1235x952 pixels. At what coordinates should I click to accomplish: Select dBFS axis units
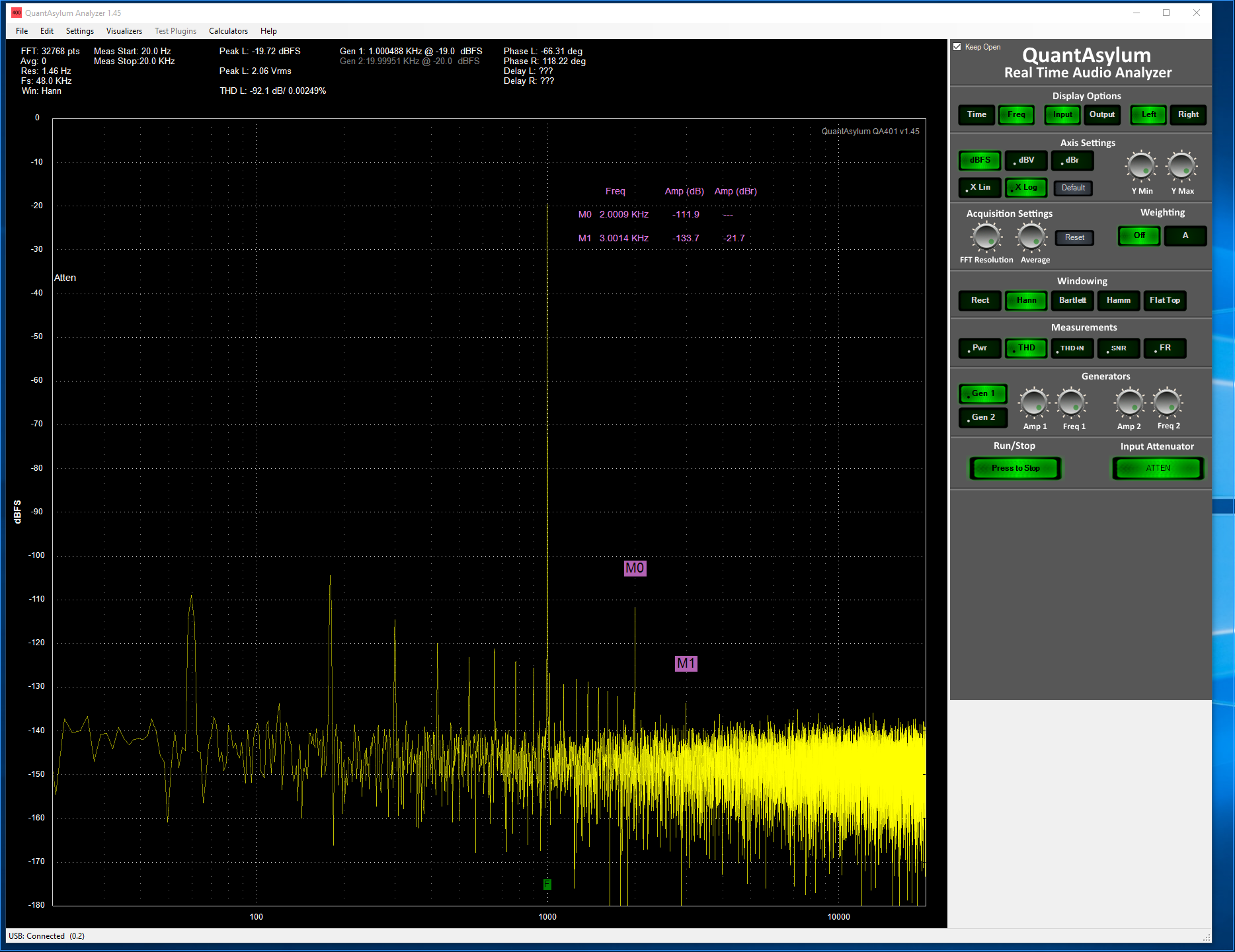click(x=980, y=160)
